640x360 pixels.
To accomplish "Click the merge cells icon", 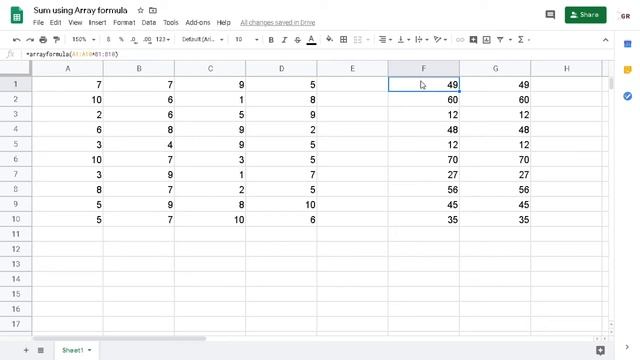I will coord(358,40).
